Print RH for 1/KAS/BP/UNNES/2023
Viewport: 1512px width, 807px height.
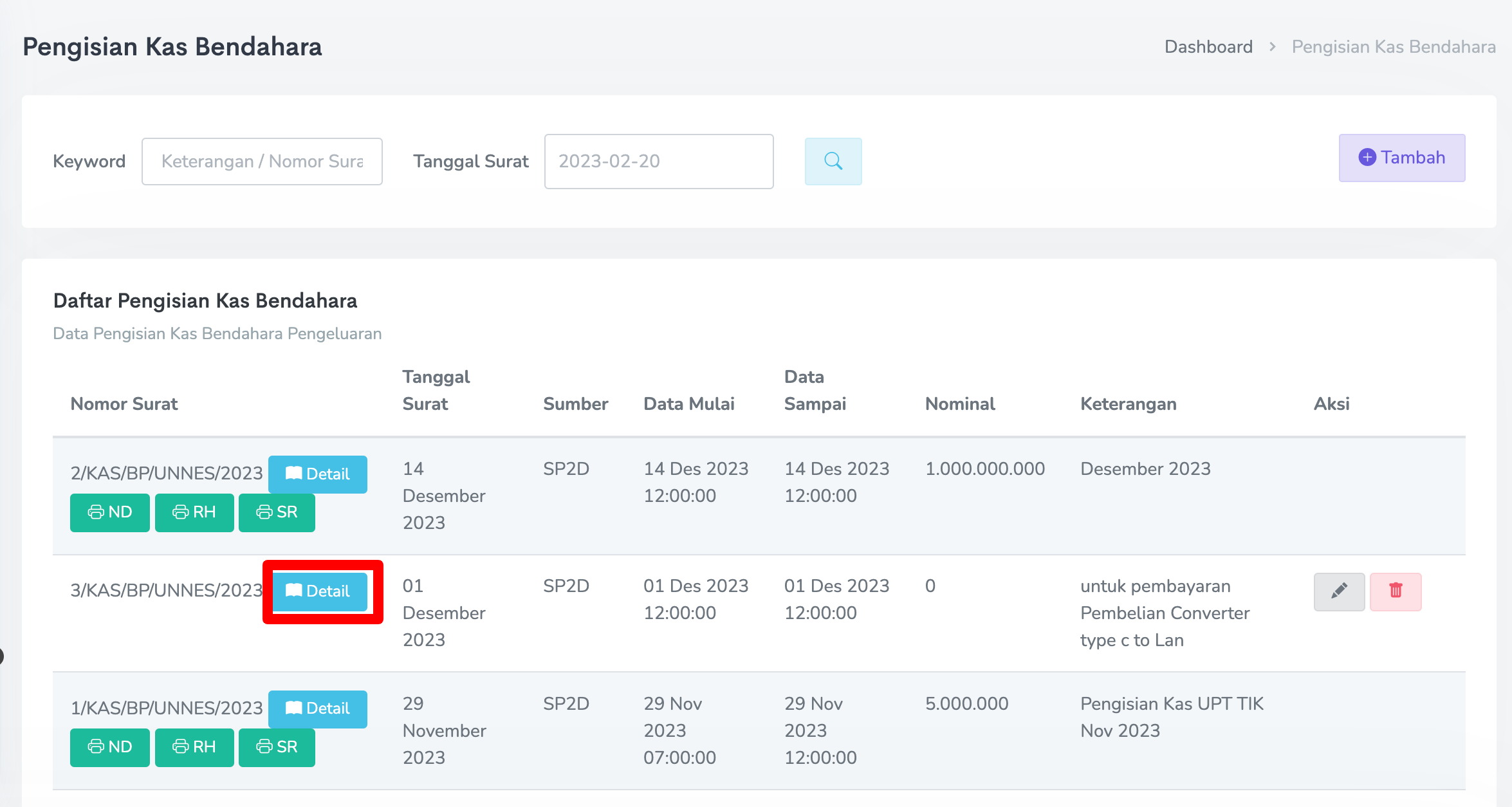tap(194, 747)
